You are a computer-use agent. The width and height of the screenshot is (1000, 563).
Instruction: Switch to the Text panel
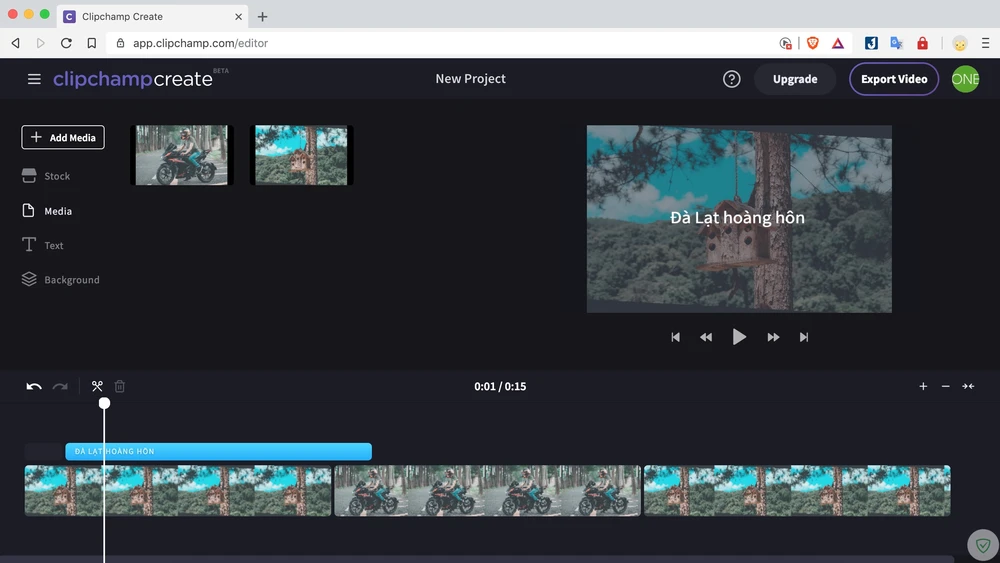(54, 245)
